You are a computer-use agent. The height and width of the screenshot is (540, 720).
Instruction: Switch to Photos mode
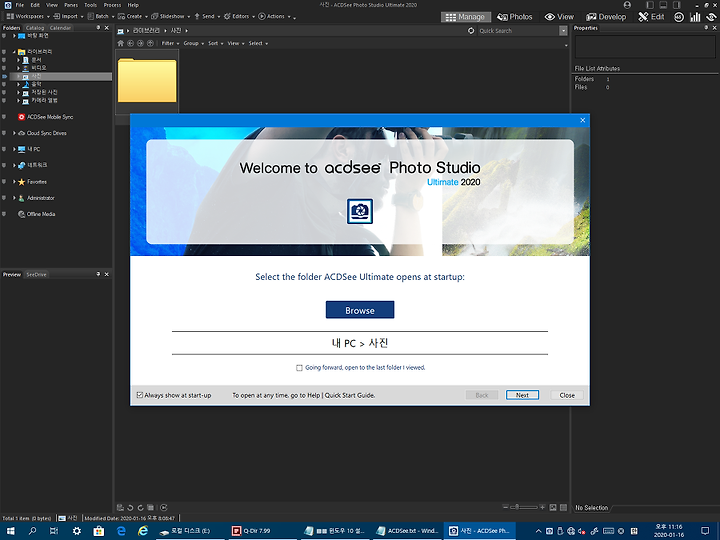coord(515,17)
